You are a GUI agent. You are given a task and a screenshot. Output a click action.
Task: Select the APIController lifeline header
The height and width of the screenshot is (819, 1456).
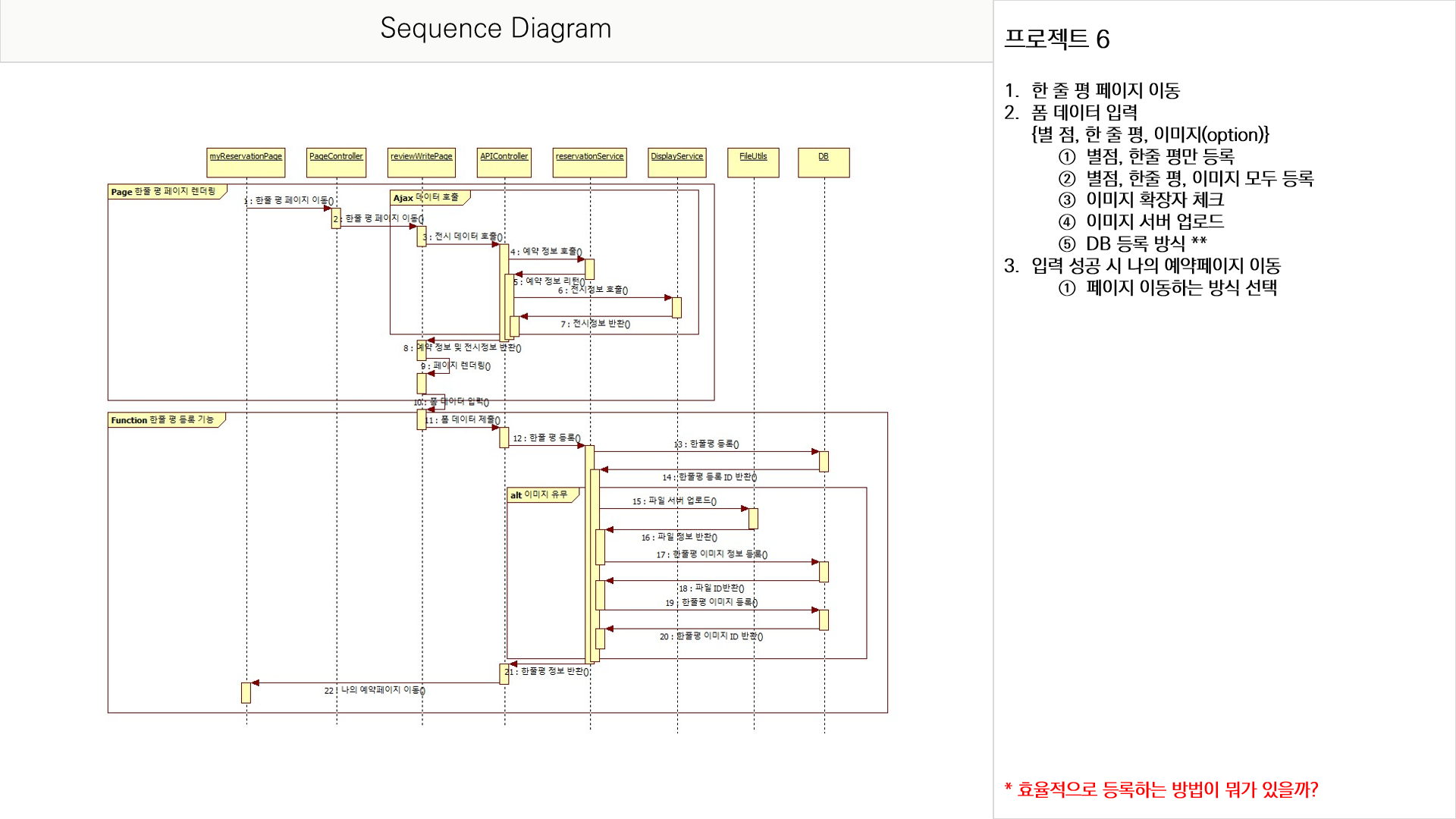coord(504,162)
